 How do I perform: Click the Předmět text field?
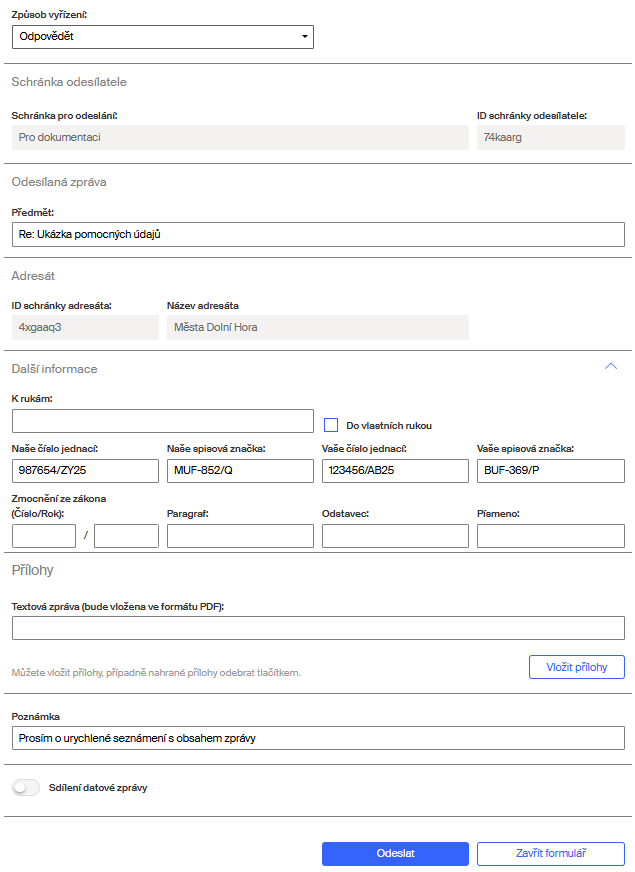point(318,234)
